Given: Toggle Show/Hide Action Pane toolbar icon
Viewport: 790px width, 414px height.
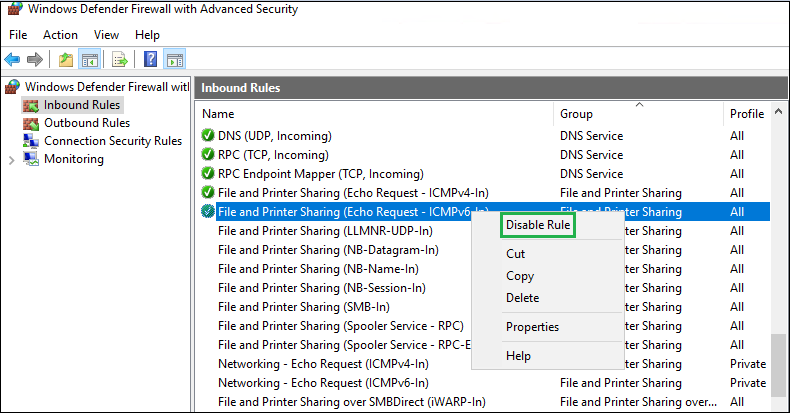Looking at the screenshot, I should pyautogui.click(x=174, y=60).
